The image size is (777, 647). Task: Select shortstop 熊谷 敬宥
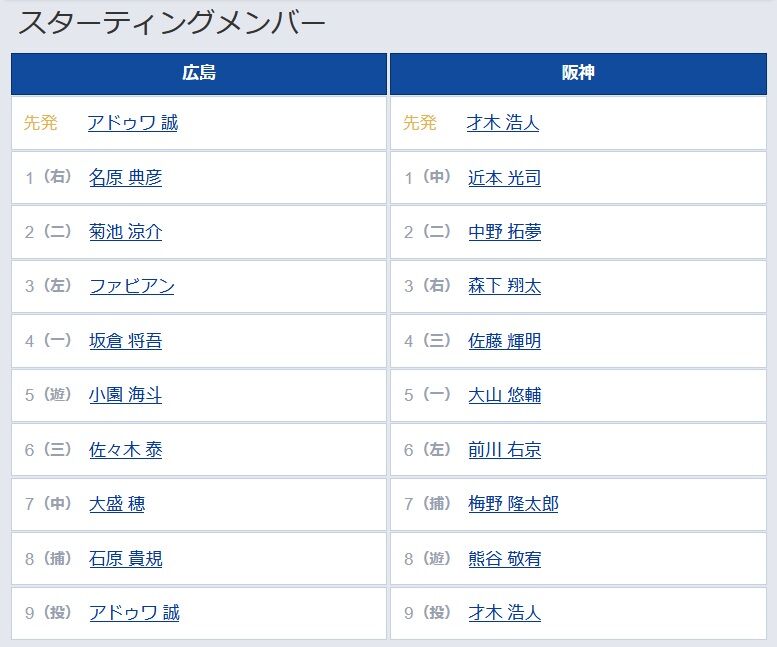504,559
